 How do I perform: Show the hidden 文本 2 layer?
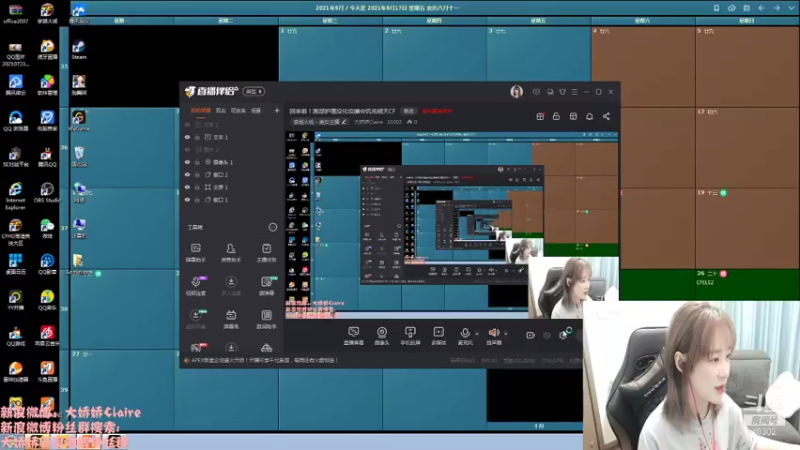187,124
